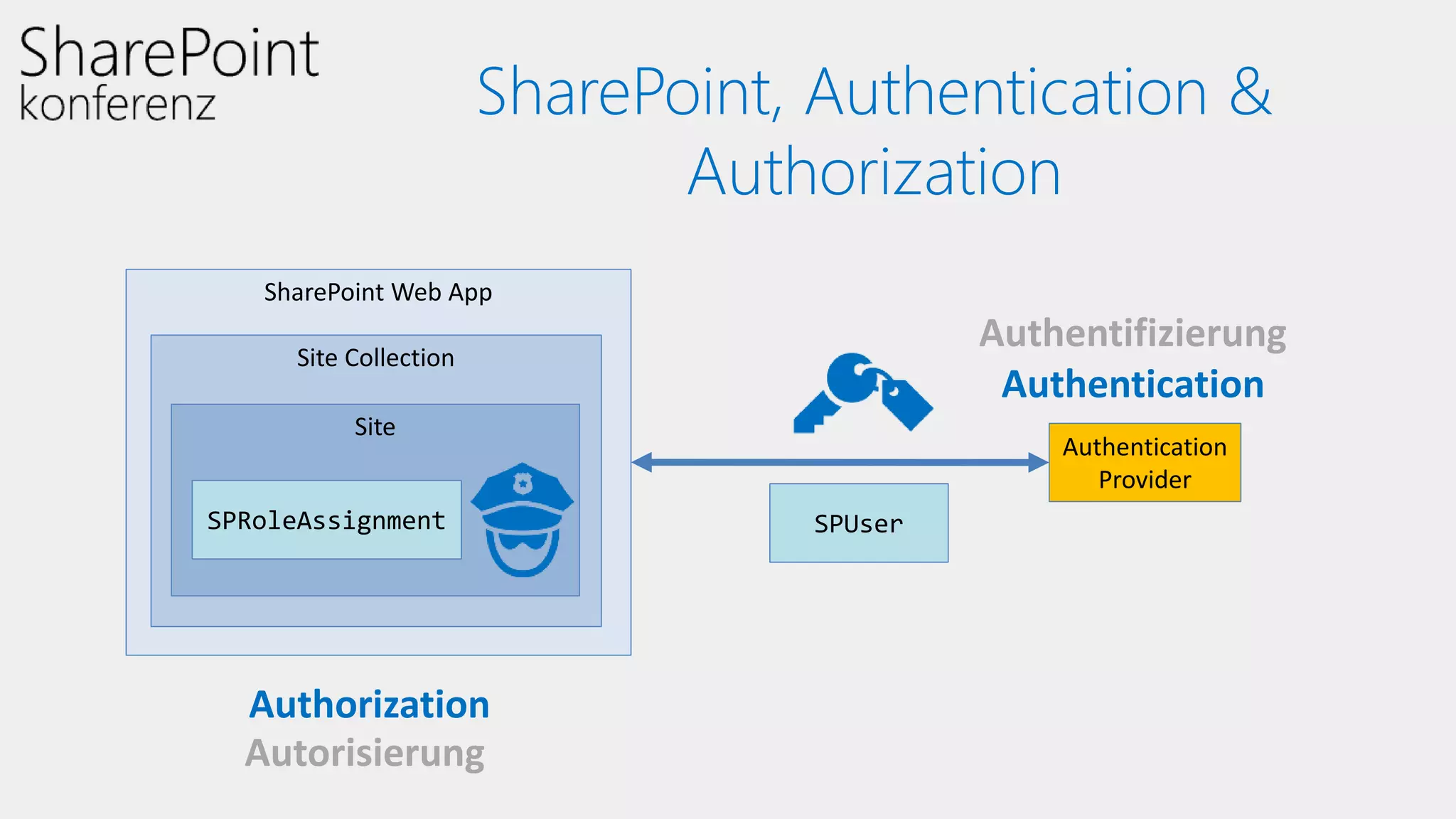Click the keys with tag icon

(x=863, y=392)
